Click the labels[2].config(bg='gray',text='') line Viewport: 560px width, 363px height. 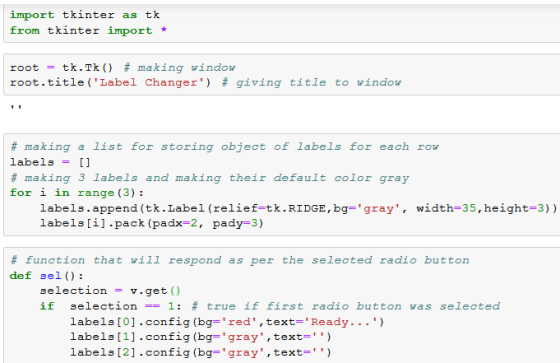201,353
